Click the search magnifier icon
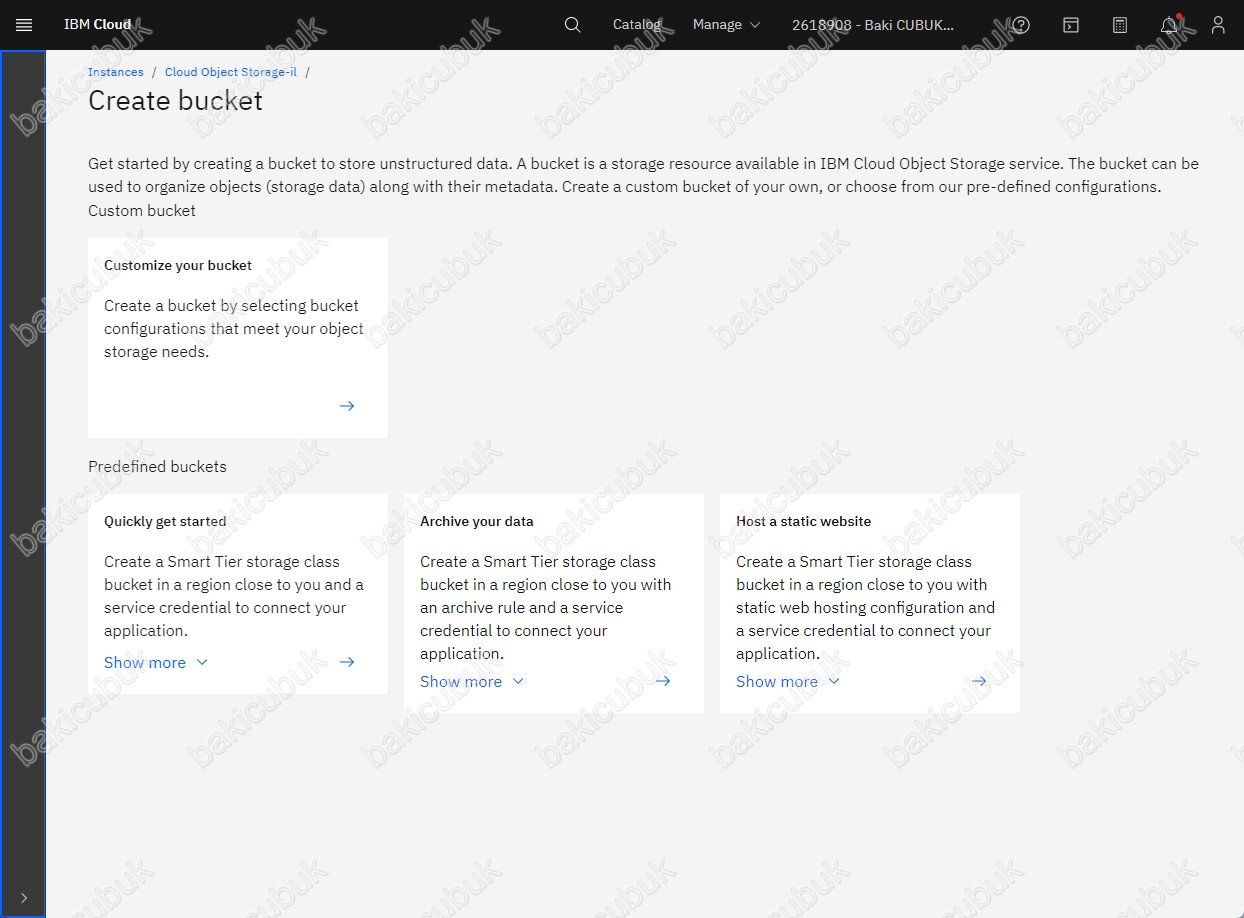Viewport: 1244px width, 918px height. 572,25
